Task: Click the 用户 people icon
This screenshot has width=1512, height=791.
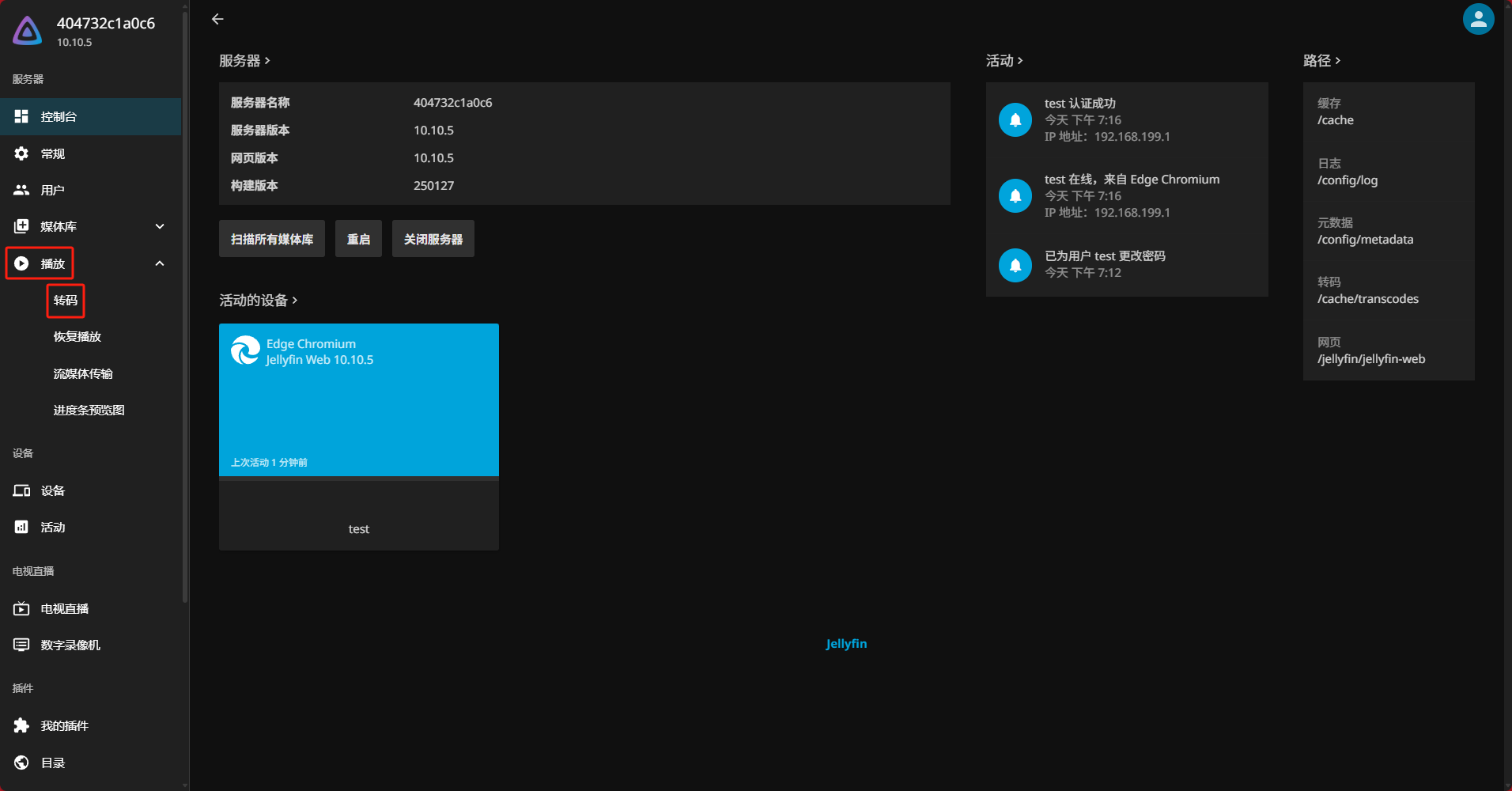Action: tap(21, 190)
